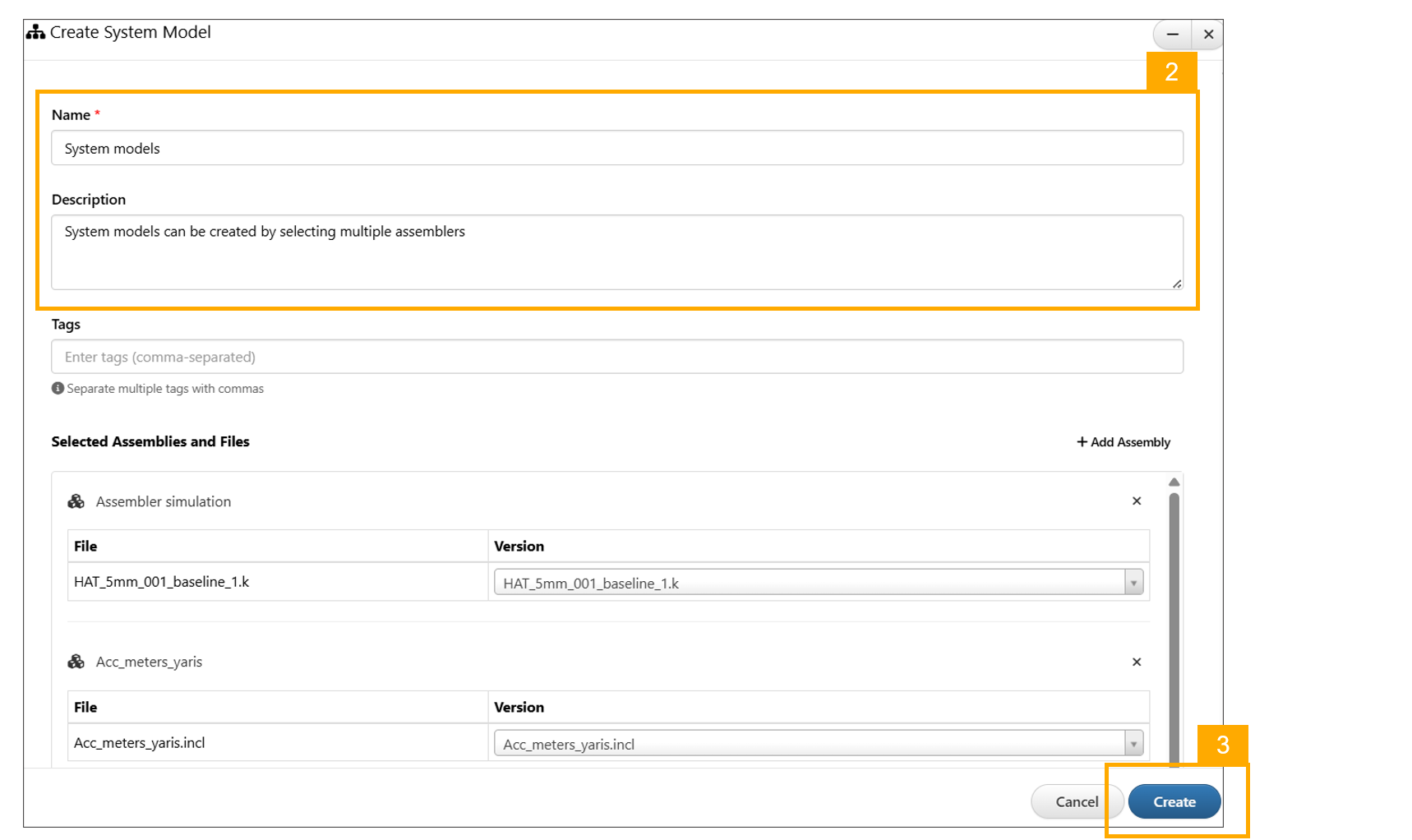The height and width of the screenshot is (840, 1412).
Task: Click the Create button
Action: tap(1174, 801)
